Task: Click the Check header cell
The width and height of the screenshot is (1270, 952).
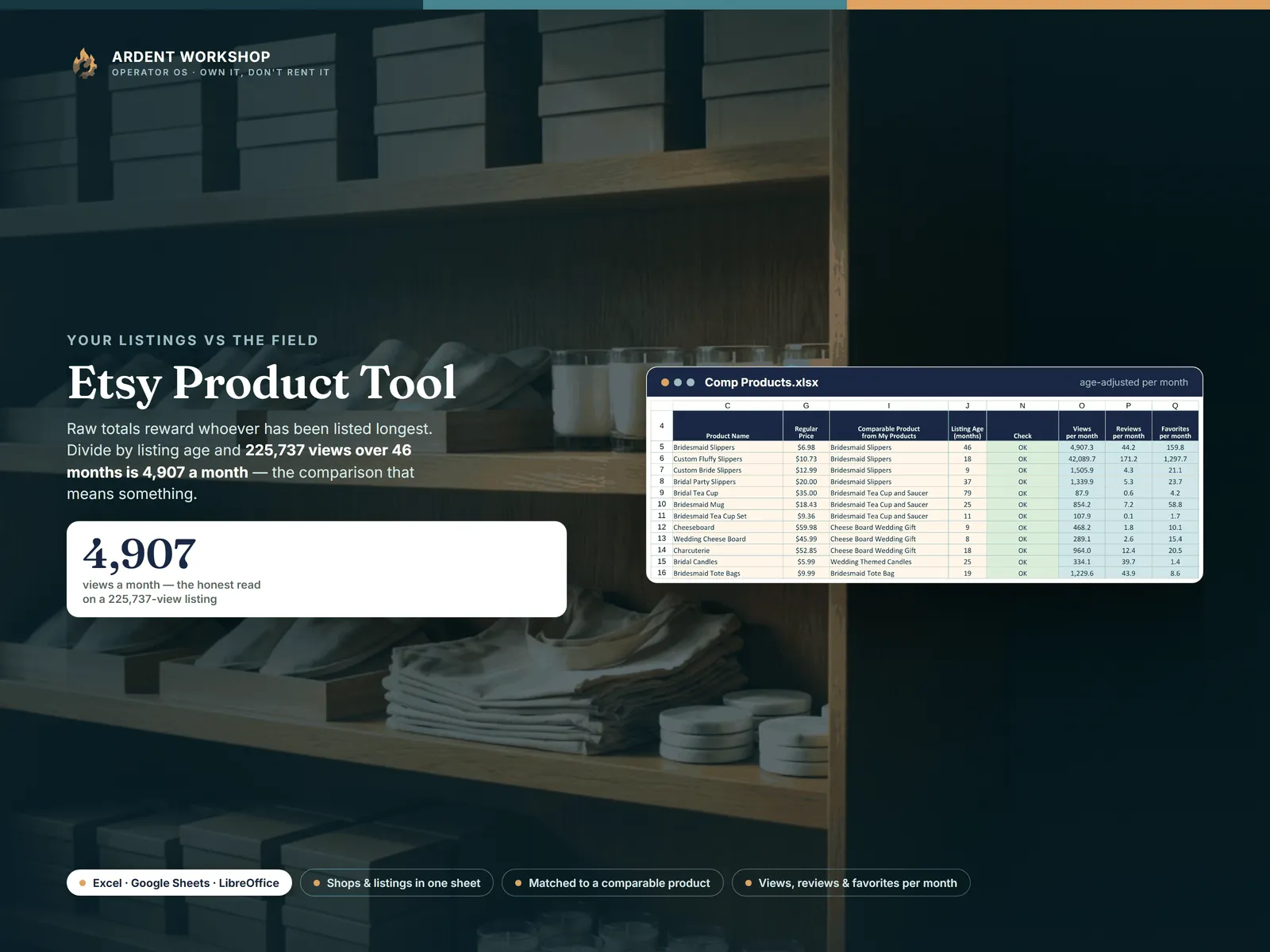Action: tap(1022, 426)
